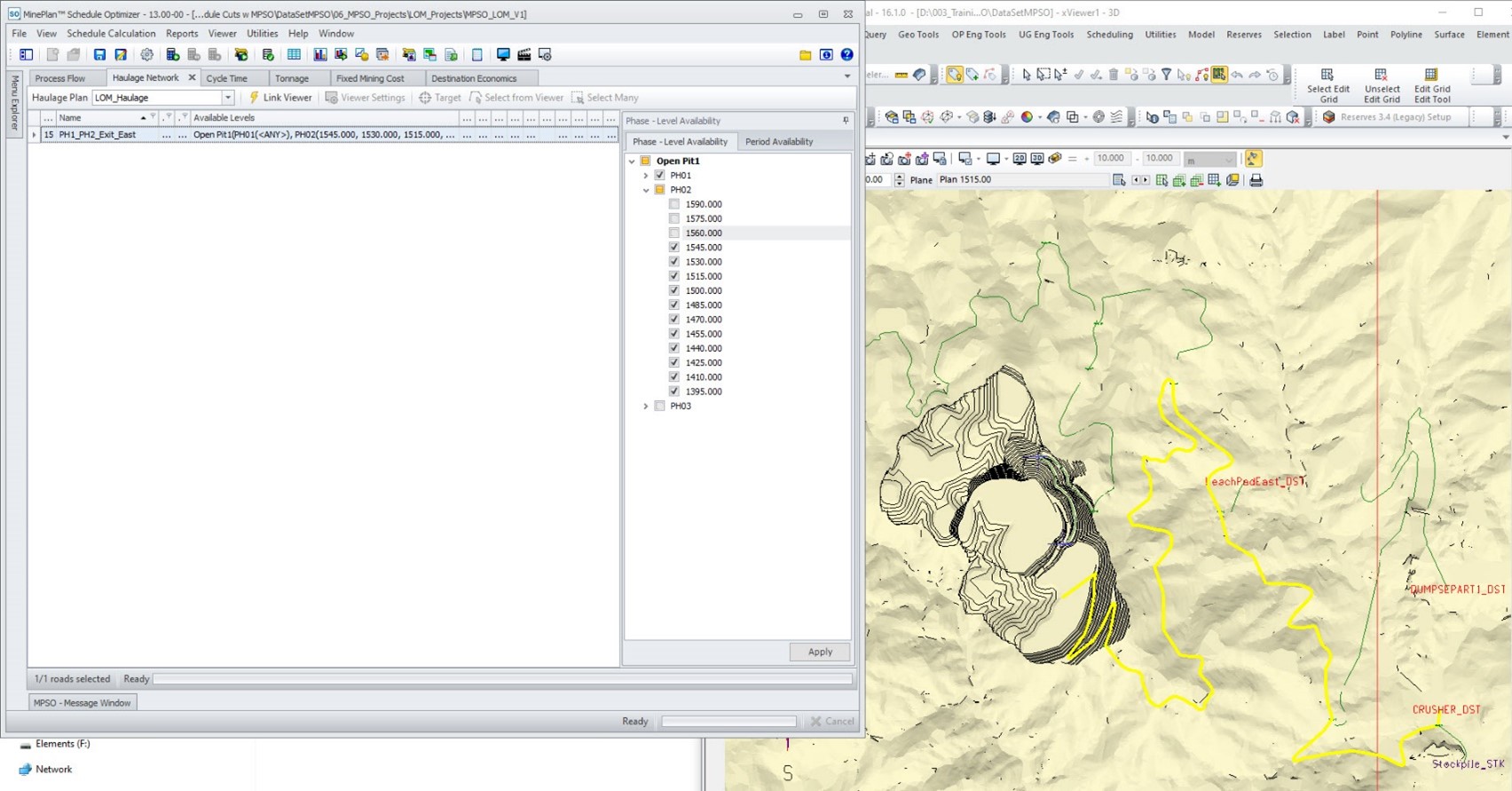Open the bar chart report icon
1512x791 pixels.
(x=320, y=55)
